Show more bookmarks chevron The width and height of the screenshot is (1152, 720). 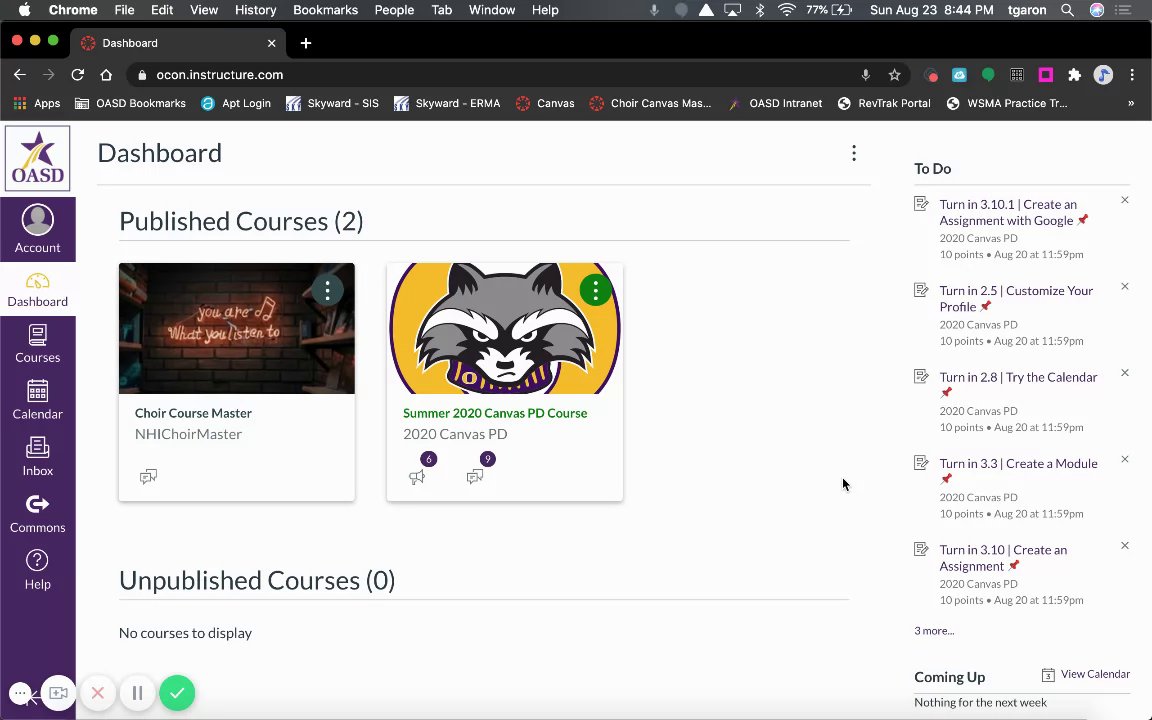coord(1131,104)
